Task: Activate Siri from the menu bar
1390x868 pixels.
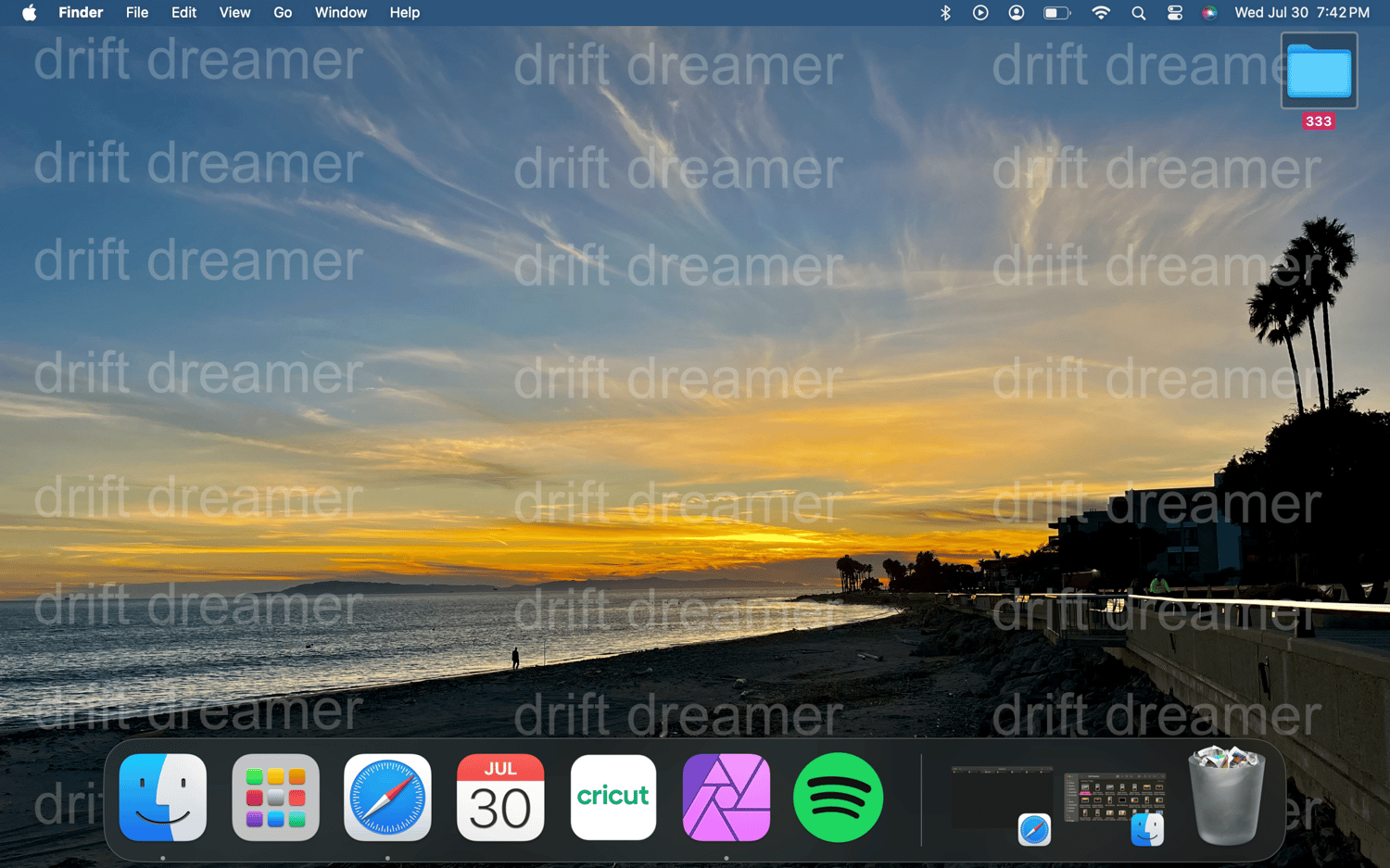Action: (x=1209, y=13)
